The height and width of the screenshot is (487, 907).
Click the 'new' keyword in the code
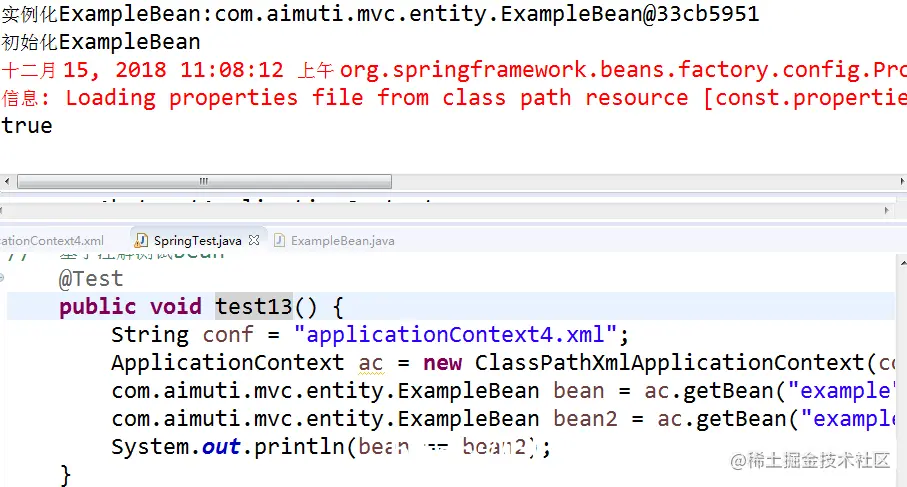443,363
